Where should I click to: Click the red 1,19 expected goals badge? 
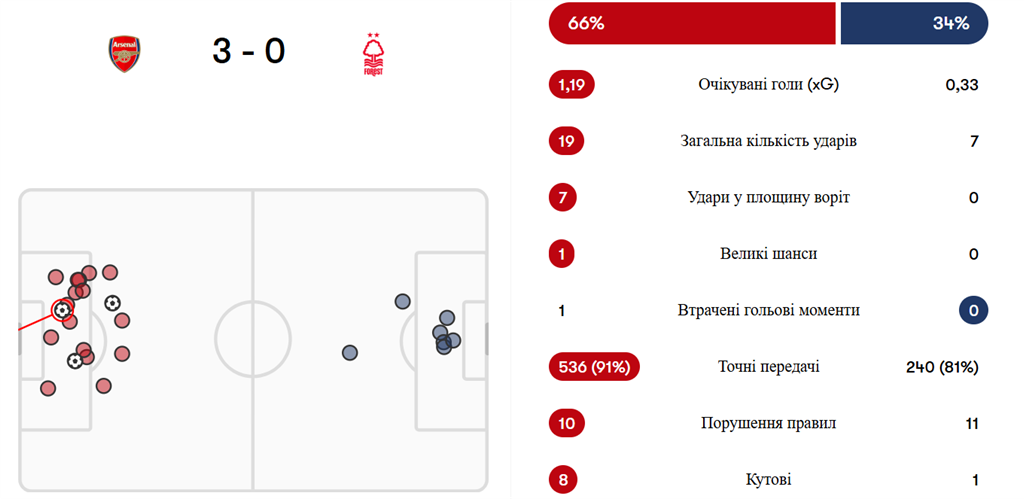571,85
